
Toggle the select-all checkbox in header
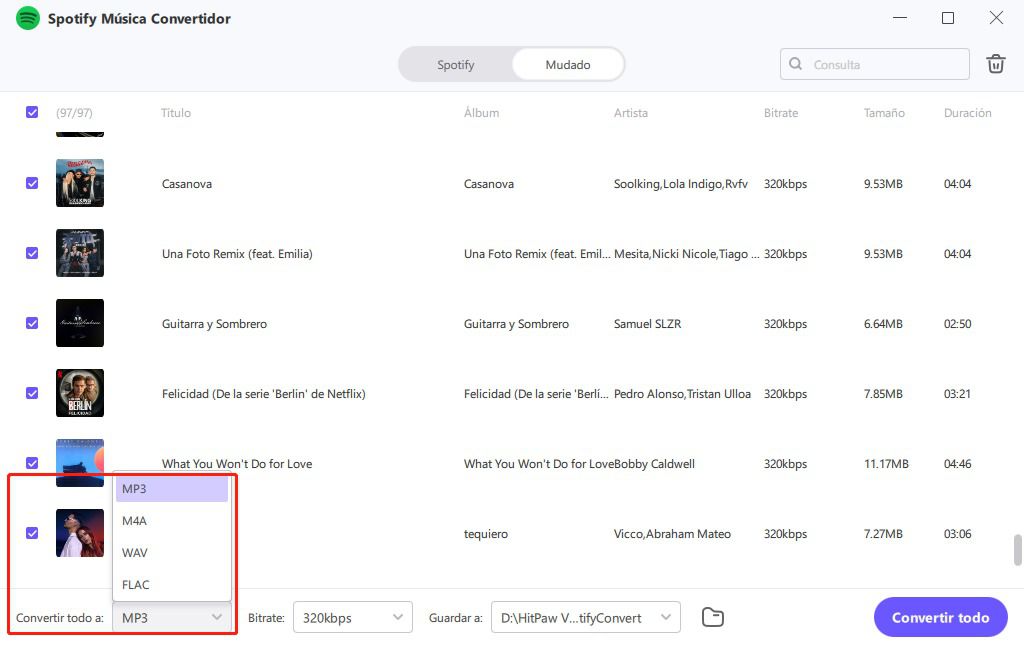(32, 113)
